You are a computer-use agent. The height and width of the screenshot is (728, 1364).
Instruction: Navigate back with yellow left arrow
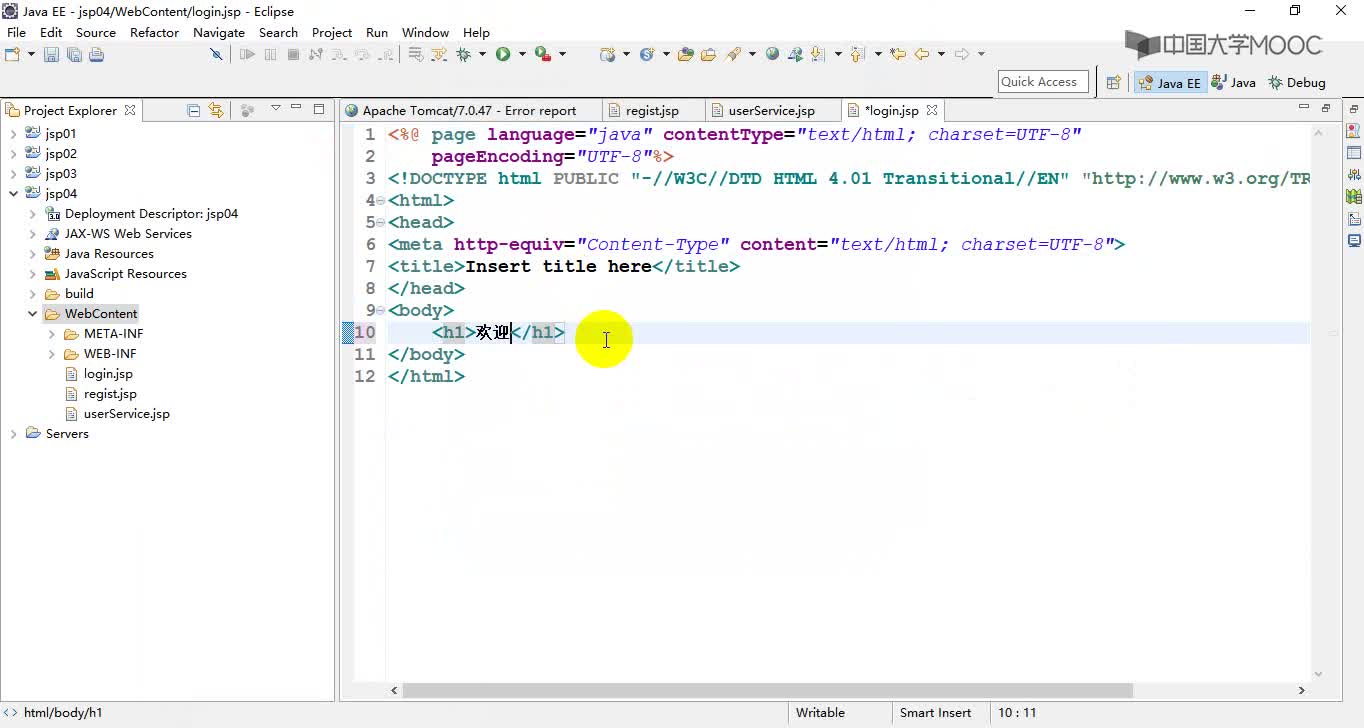click(922, 54)
